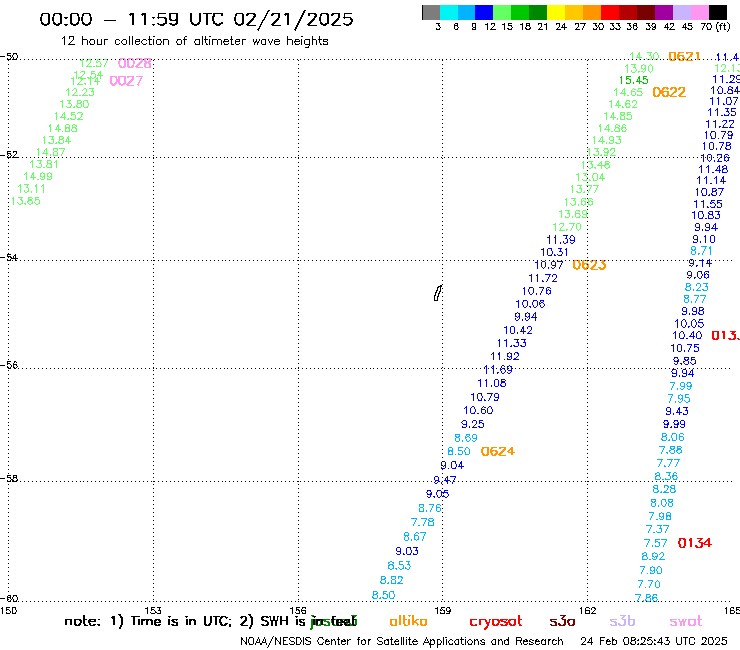Screen dimensions: 740x650
Task: Select the altika satellite legend label
Action: 408,621
